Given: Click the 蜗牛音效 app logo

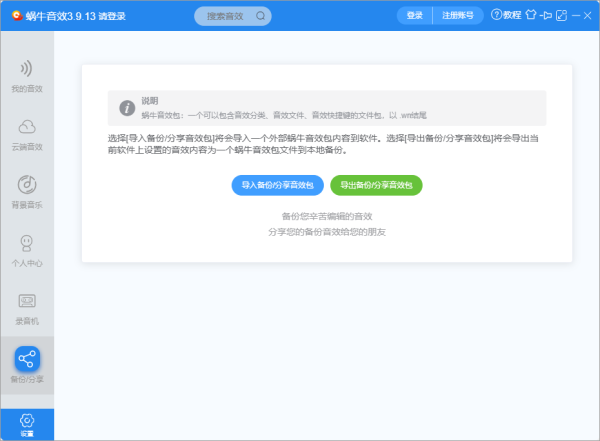Looking at the screenshot, I should pyautogui.click(x=17, y=15).
